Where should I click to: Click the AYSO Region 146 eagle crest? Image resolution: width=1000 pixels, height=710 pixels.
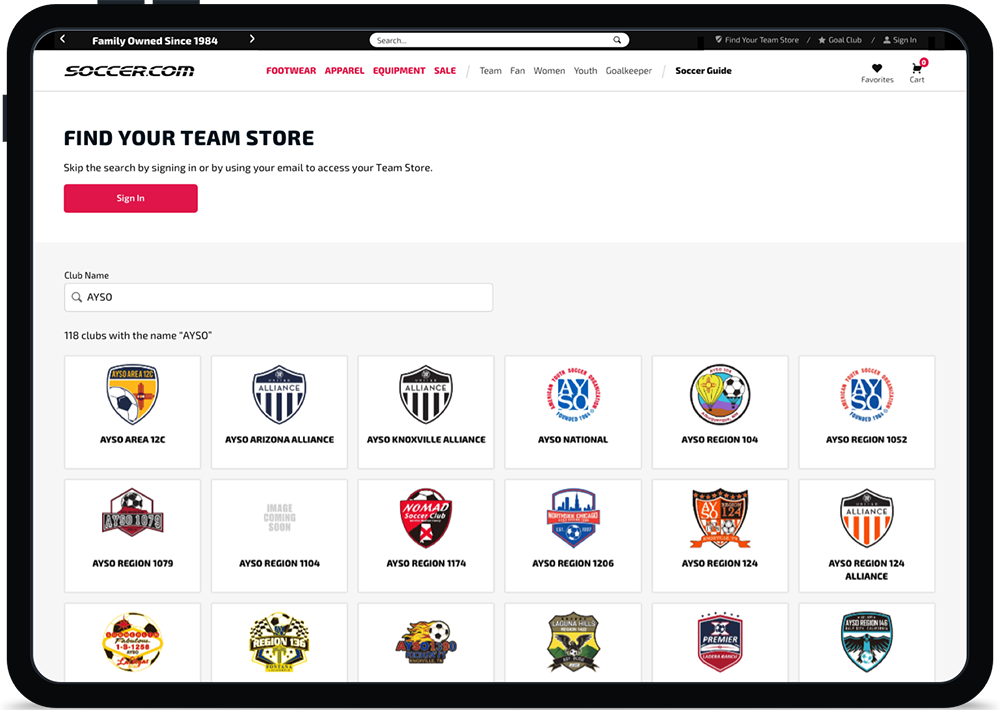[x=867, y=642]
